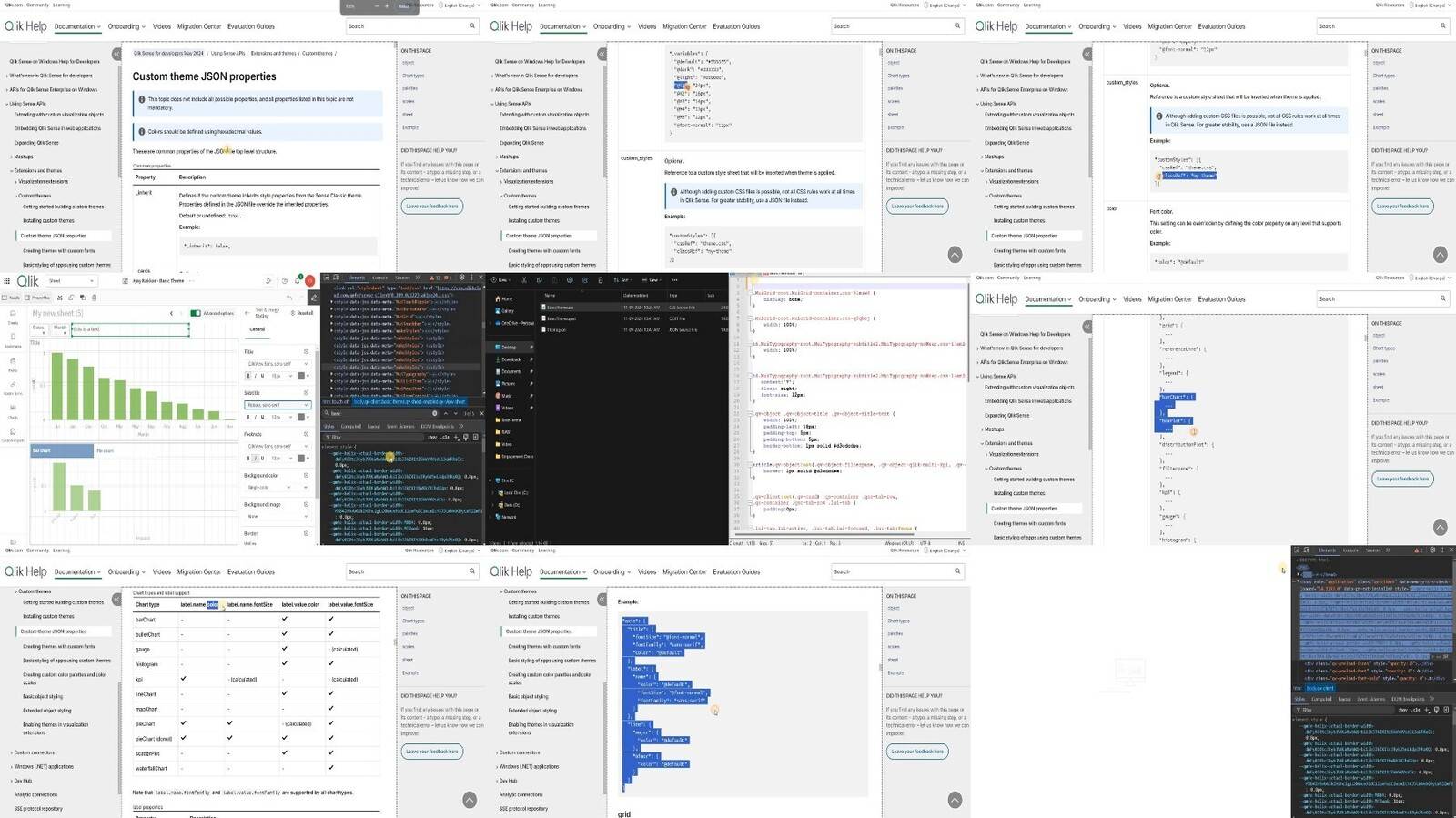Select the inspect element icon in DevTools
Image resolution: width=1456 pixels, height=818 pixels.
327,278
